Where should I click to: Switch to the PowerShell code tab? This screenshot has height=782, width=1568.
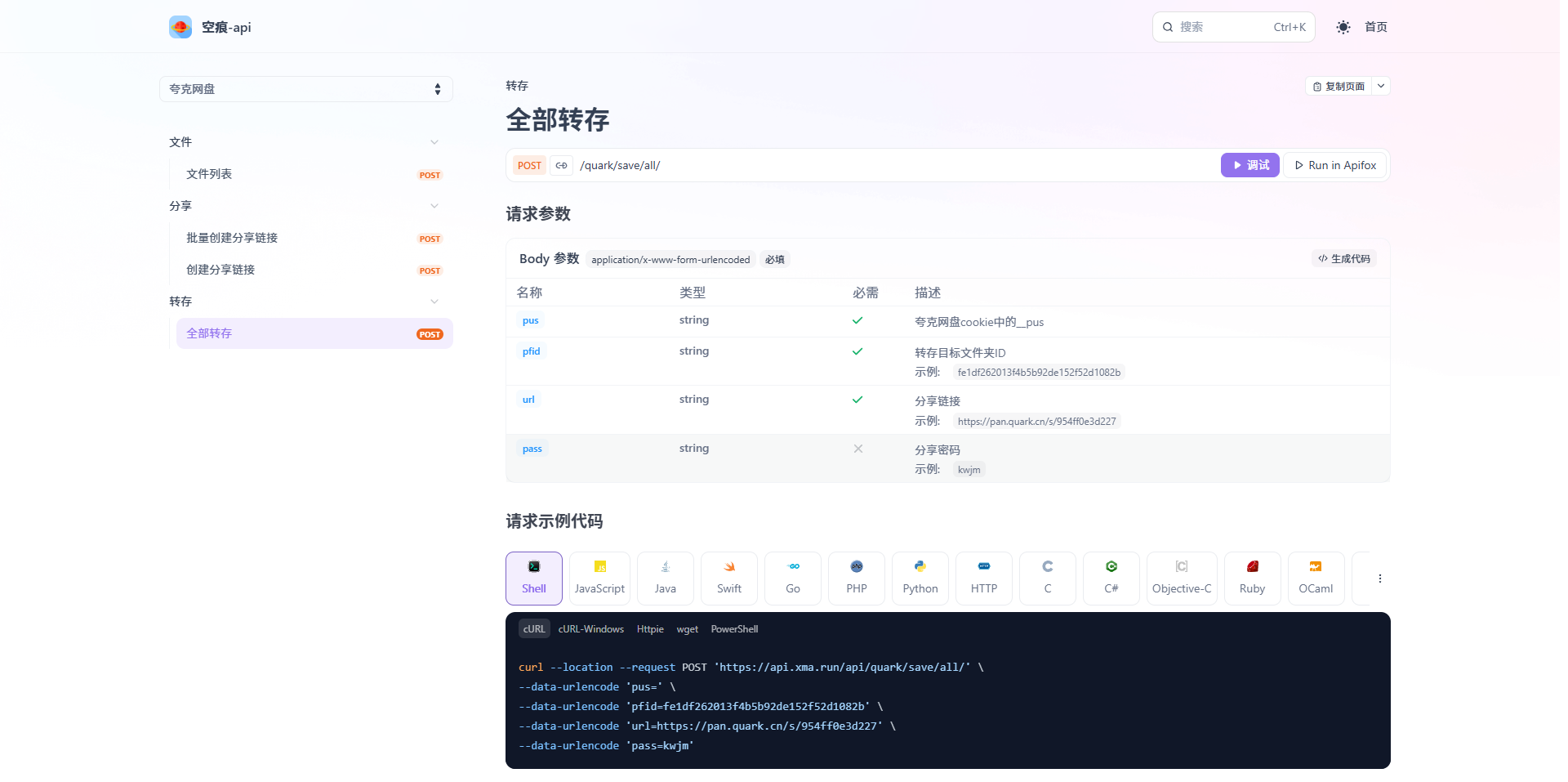(734, 628)
